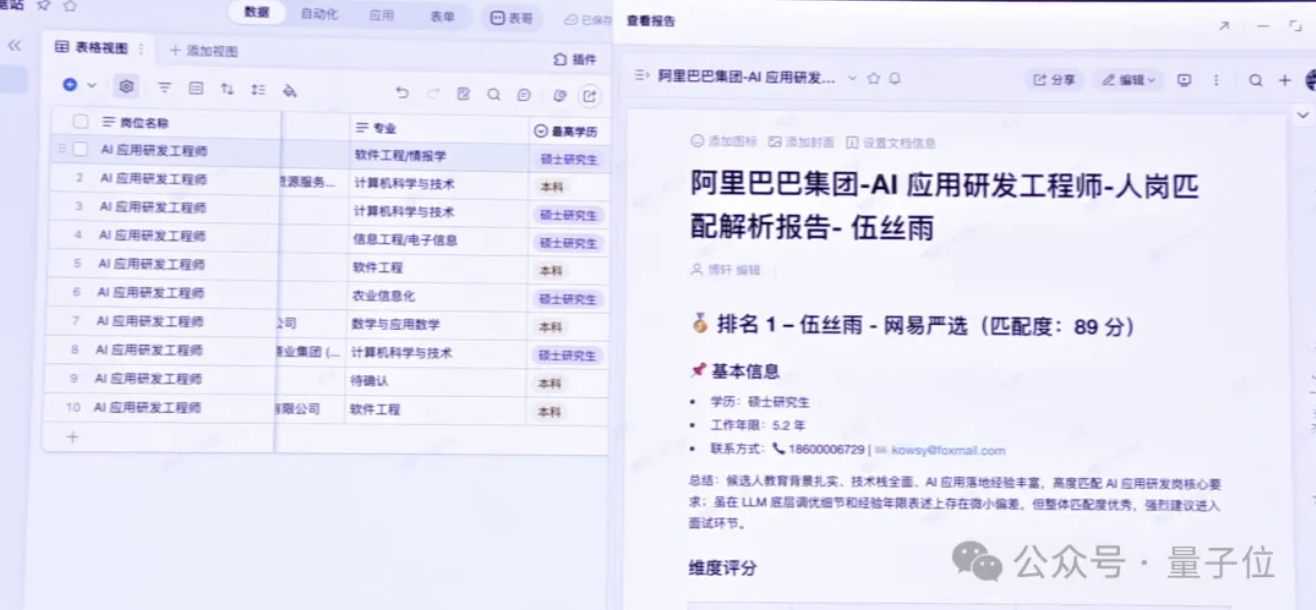Open the fill color paint bucket tool

290,90
